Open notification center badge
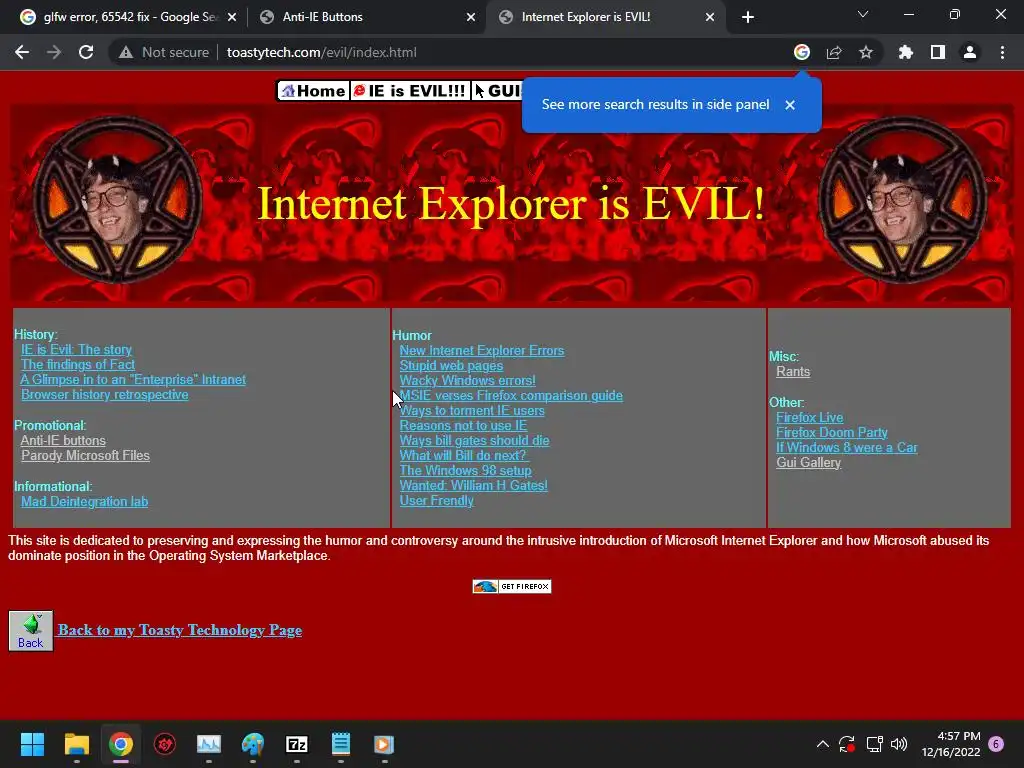Image resolution: width=1024 pixels, height=768 pixels. click(996, 744)
